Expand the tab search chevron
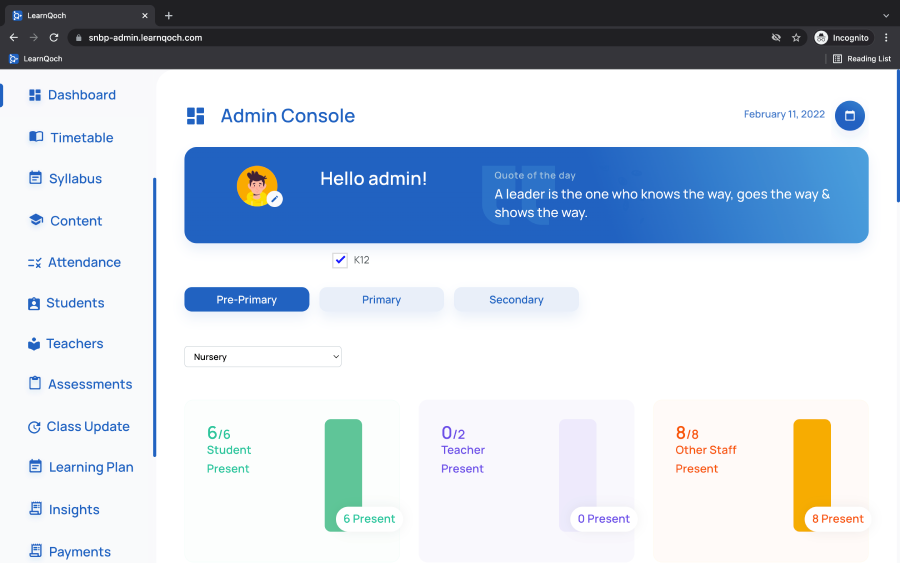900x563 pixels. click(x=886, y=15)
